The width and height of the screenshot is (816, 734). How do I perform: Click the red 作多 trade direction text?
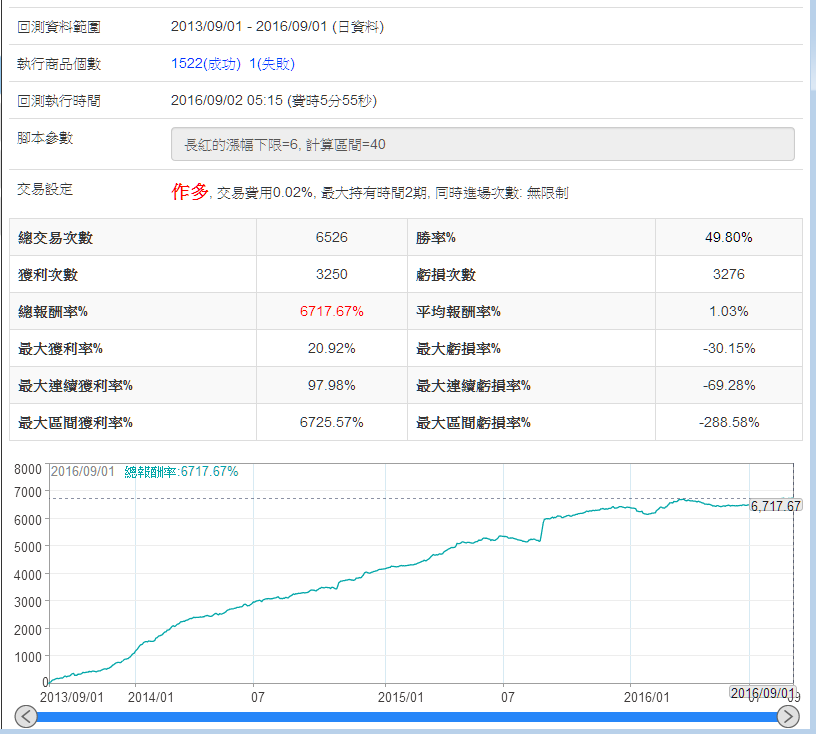point(192,192)
